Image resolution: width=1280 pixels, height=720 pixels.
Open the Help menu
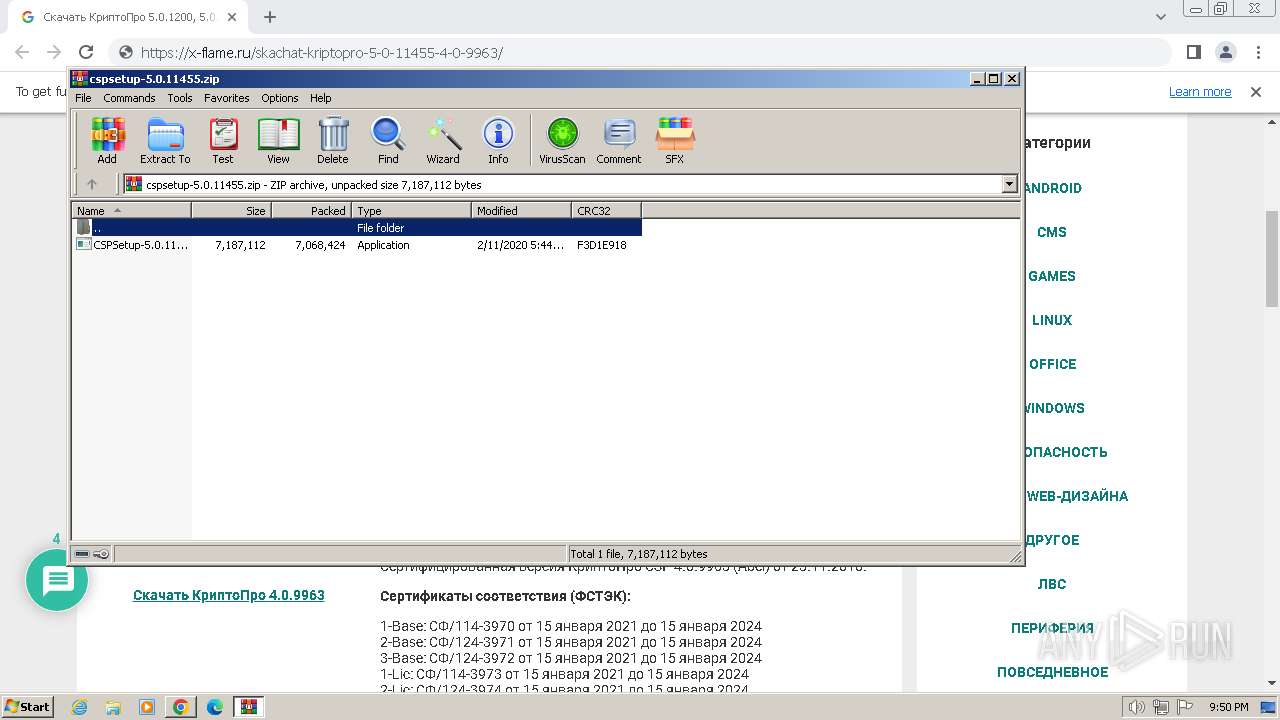click(x=320, y=98)
